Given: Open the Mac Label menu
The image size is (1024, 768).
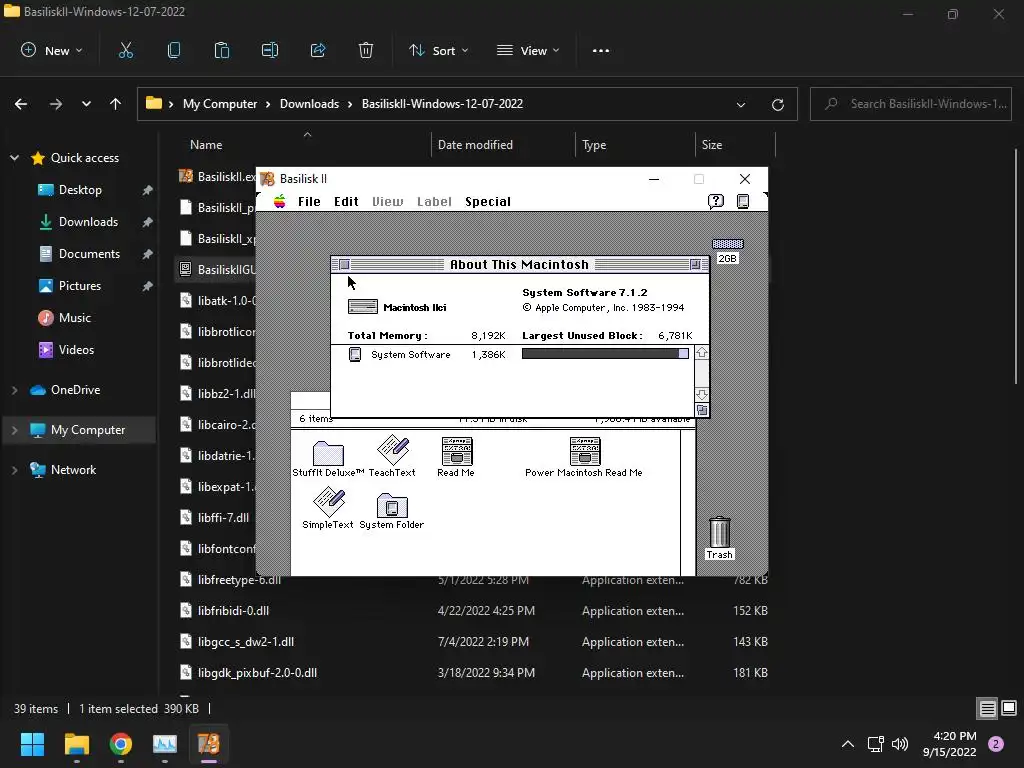Looking at the screenshot, I should pyautogui.click(x=434, y=202).
